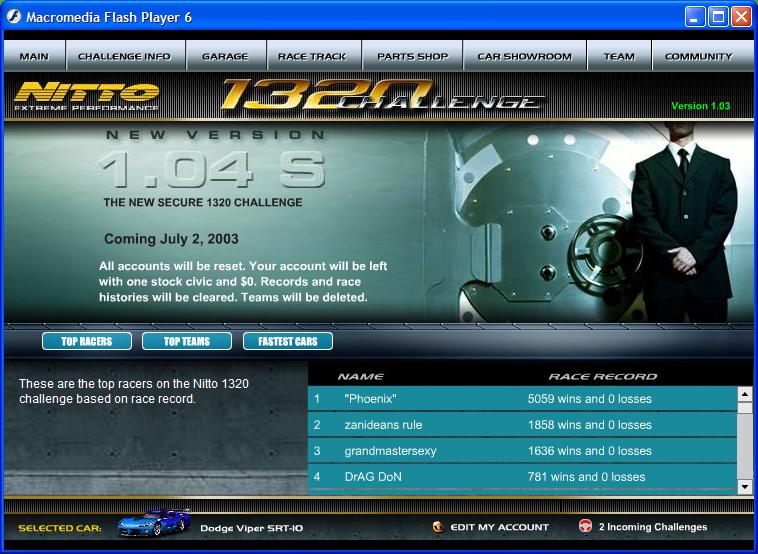This screenshot has width=758, height=554.
Task: Select racer DrAG DoN in the list
Action: coord(373,477)
